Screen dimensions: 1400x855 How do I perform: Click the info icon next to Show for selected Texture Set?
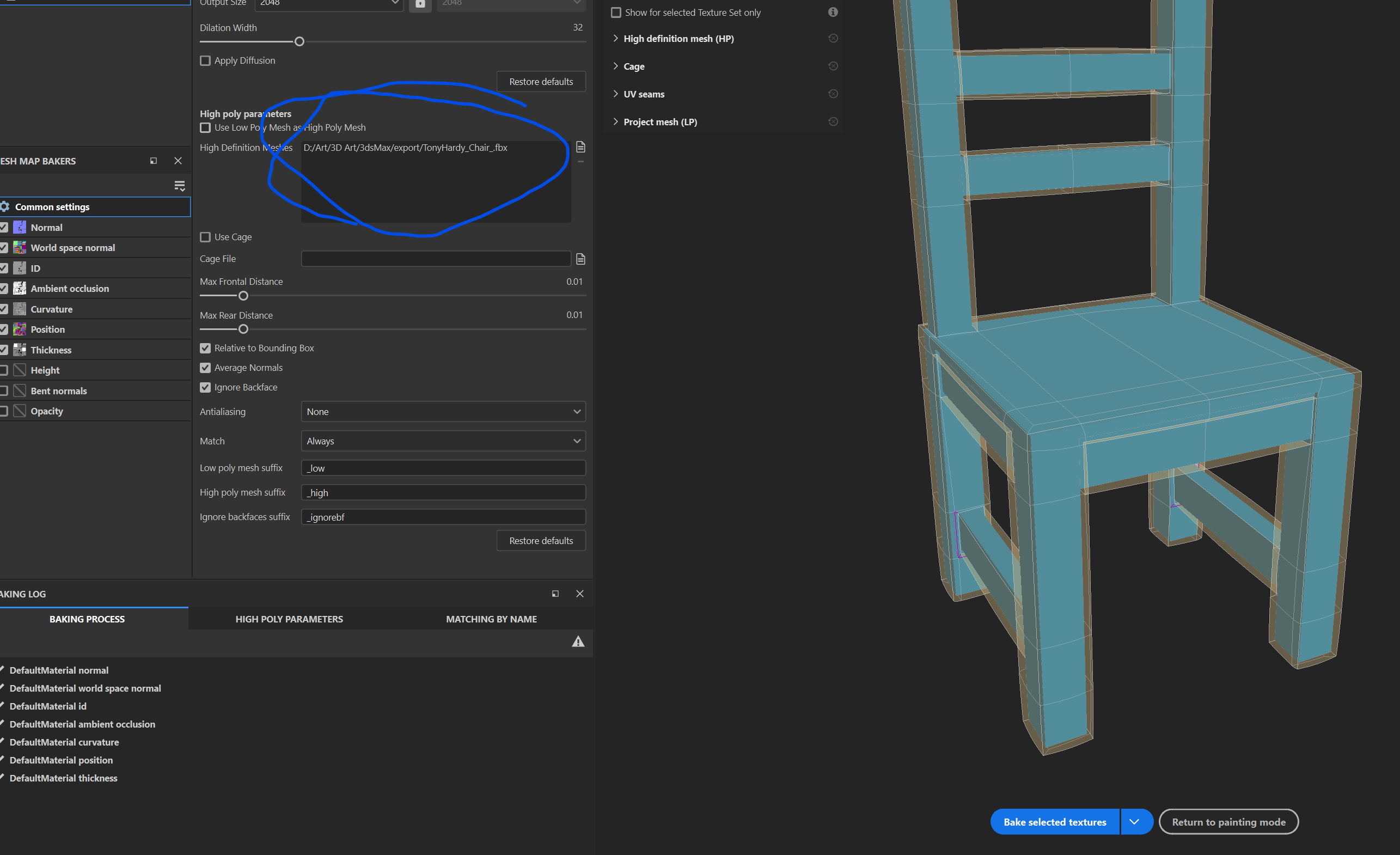(833, 11)
